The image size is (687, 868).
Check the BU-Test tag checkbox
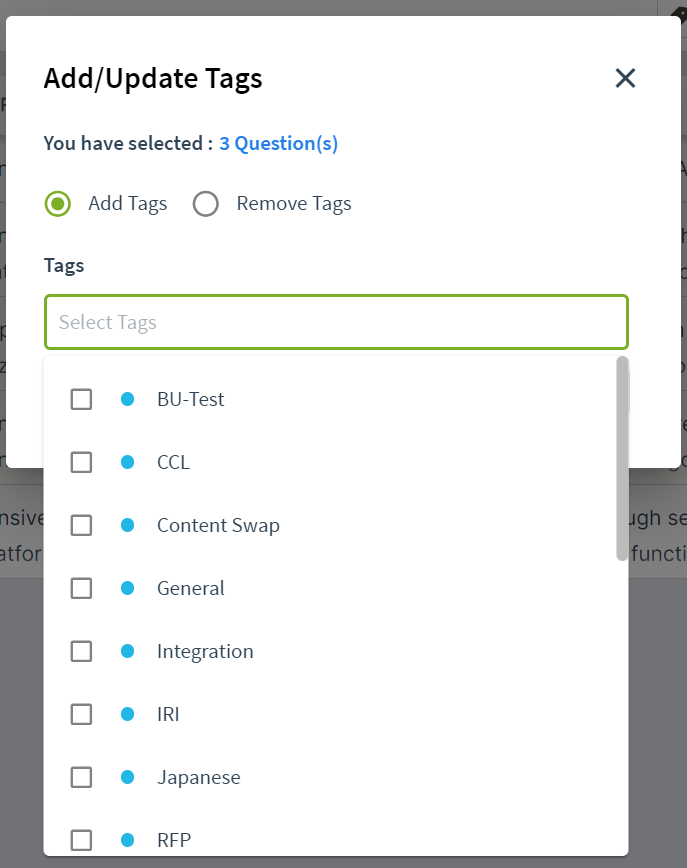click(x=81, y=399)
